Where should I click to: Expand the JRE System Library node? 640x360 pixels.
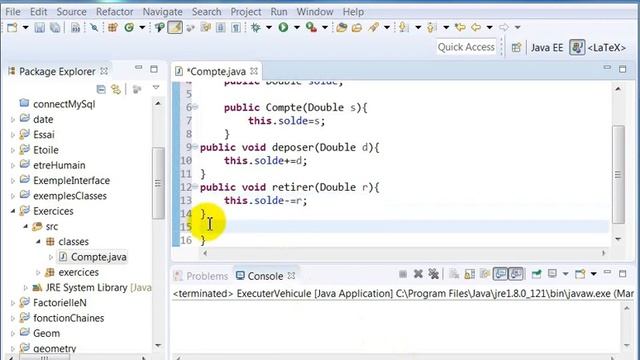tap(25, 288)
